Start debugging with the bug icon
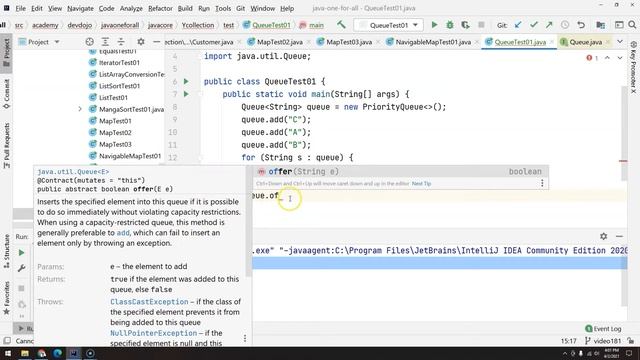Viewport: 640px width, 360px height. 450,25
